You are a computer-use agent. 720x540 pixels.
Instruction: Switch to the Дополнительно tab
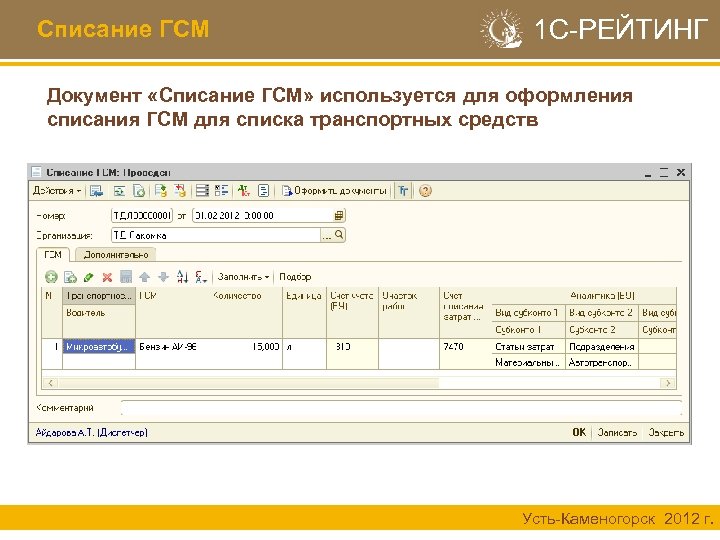tap(116, 255)
